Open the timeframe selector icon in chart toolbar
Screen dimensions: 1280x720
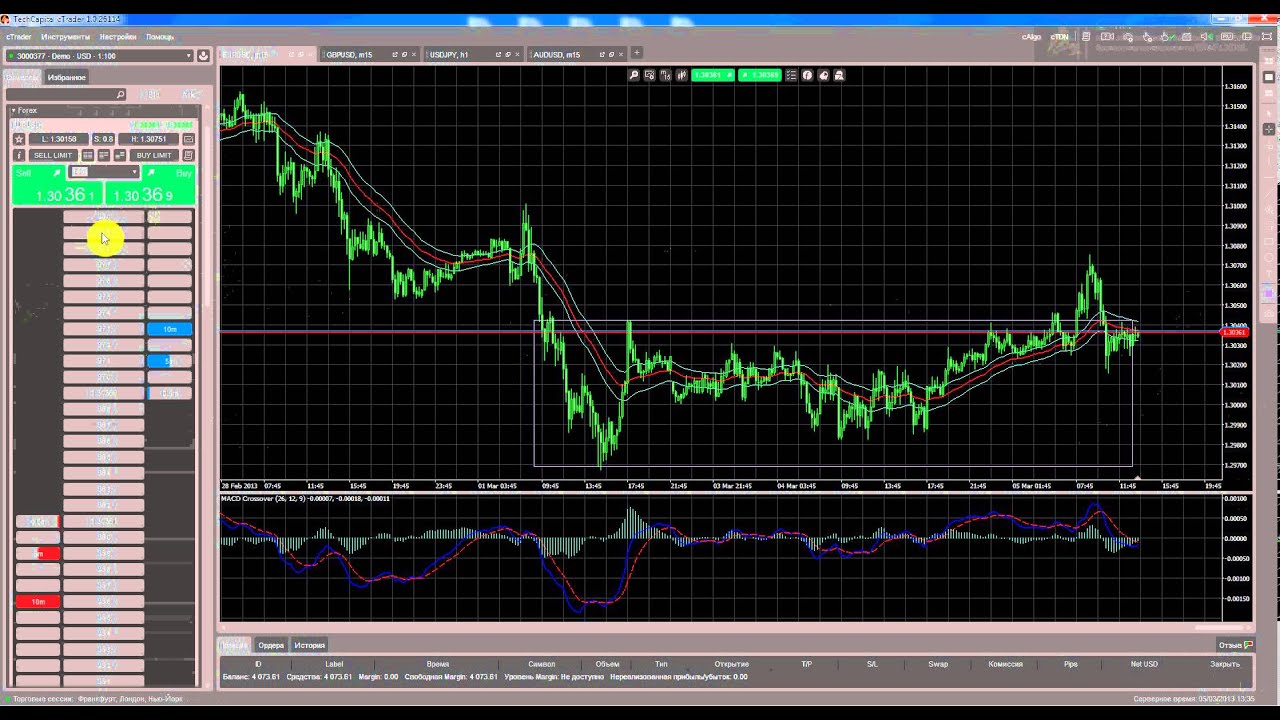pyautogui.click(x=666, y=75)
